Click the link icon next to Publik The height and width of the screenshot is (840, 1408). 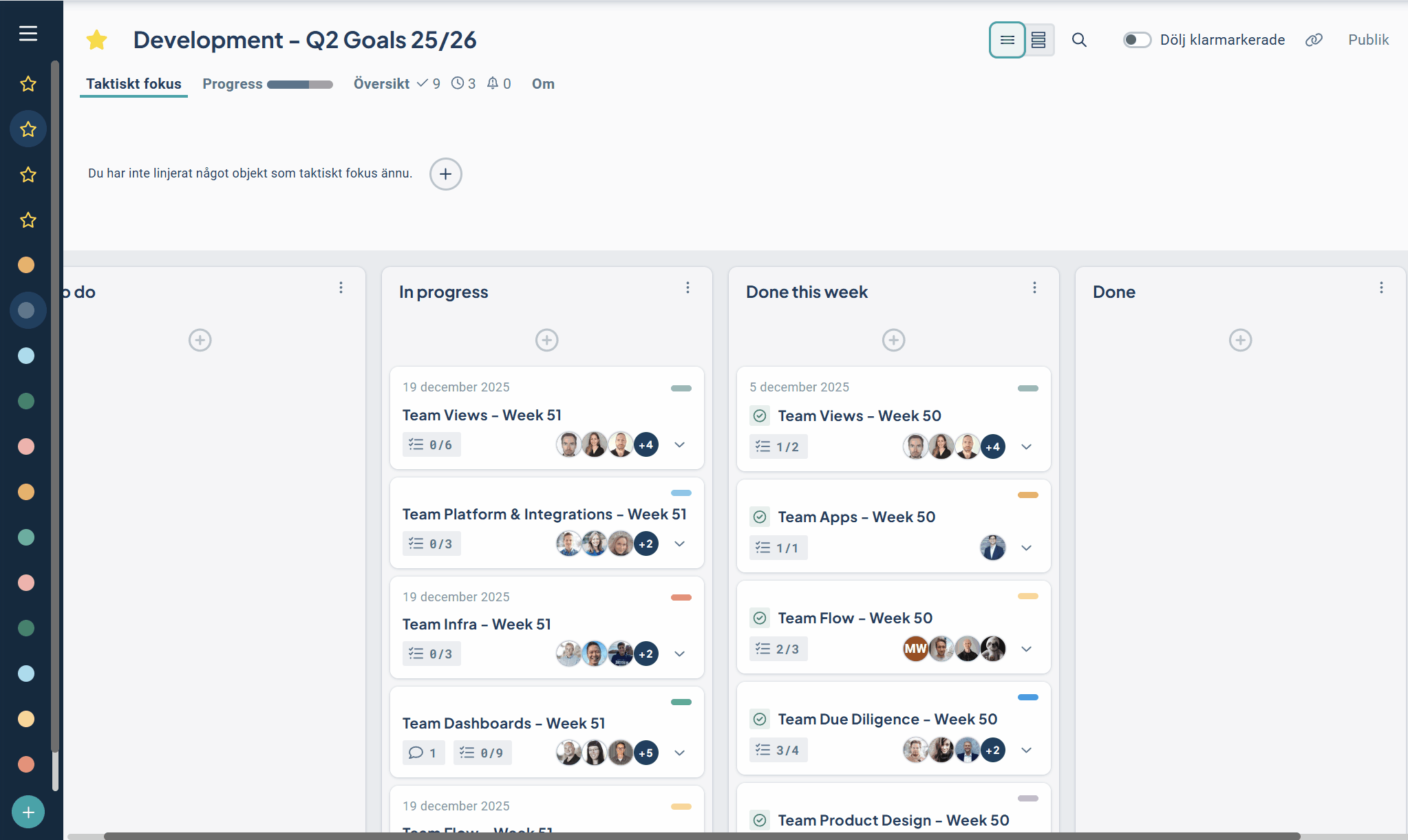tap(1314, 40)
